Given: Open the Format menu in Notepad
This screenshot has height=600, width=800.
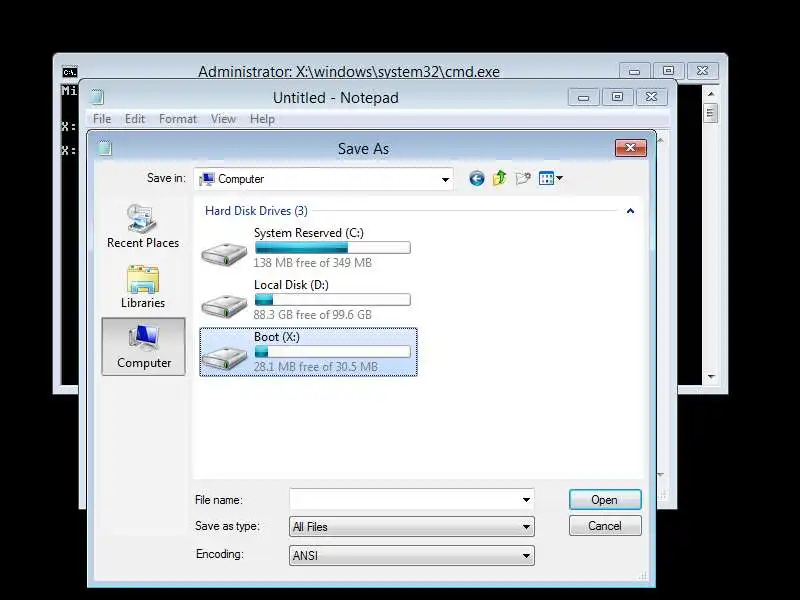Looking at the screenshot, I should click(178, 119).
